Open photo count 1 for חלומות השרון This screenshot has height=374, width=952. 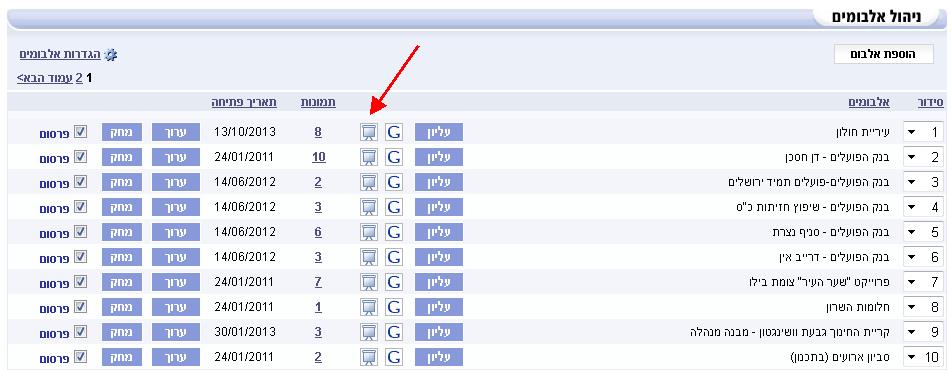pos(318,307)
